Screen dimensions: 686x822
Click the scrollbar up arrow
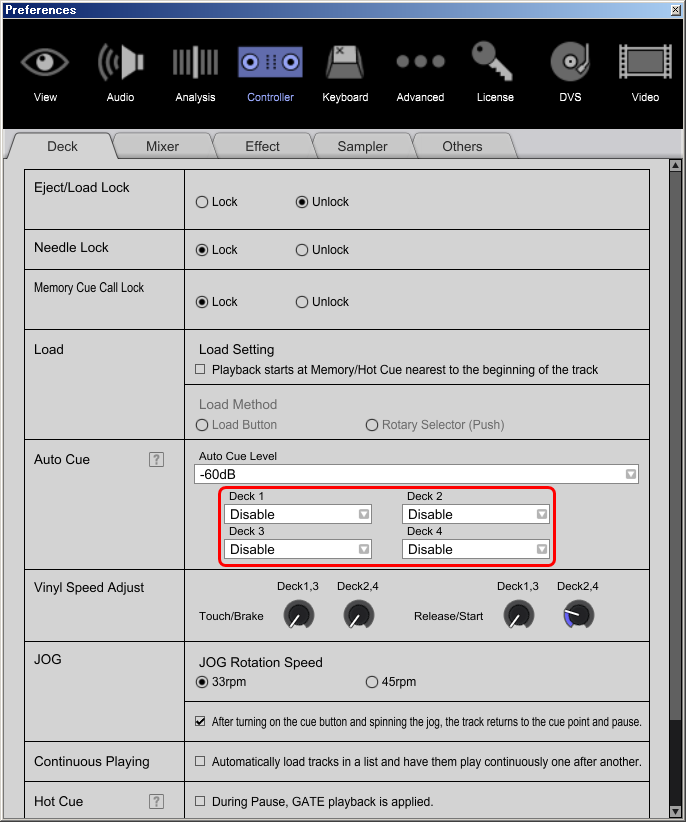[x=676, y=166]
